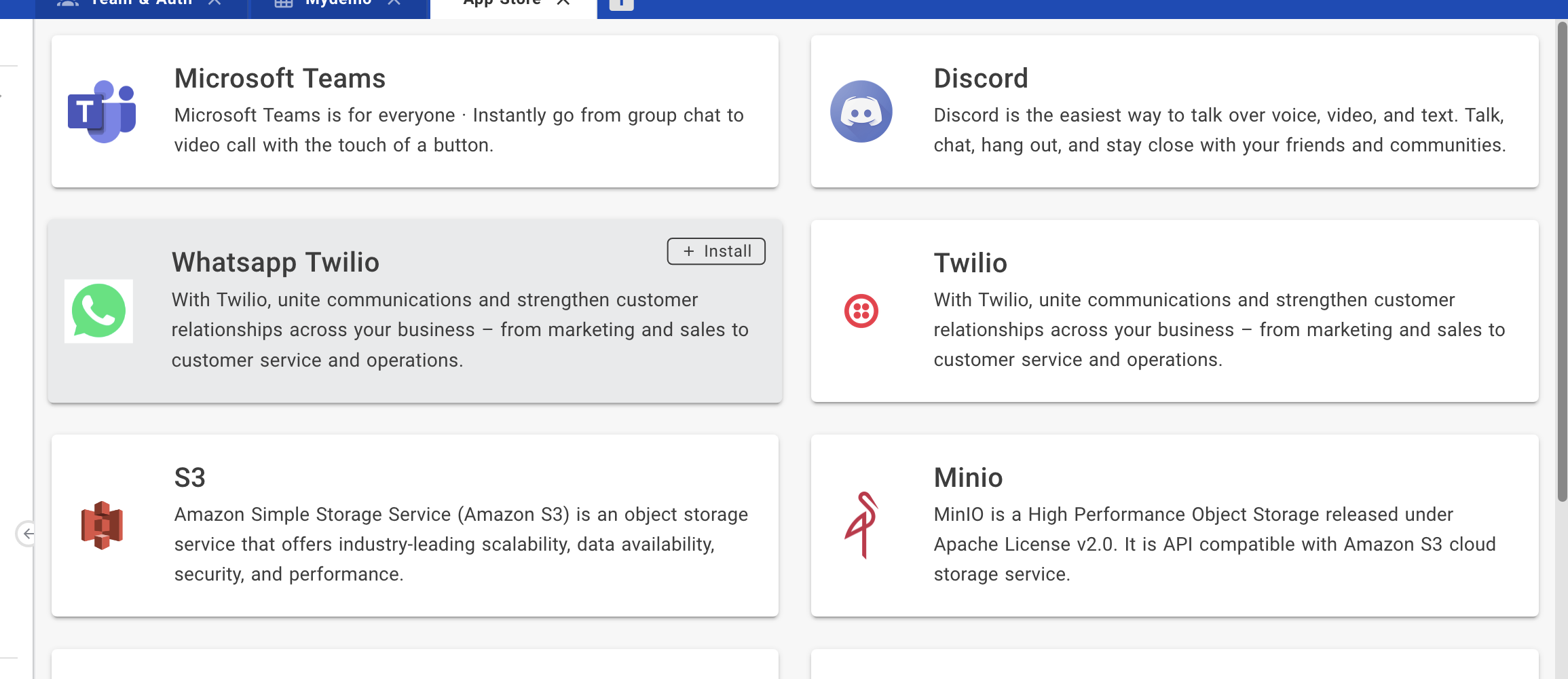Open the Discord title

tap(980, 79)
